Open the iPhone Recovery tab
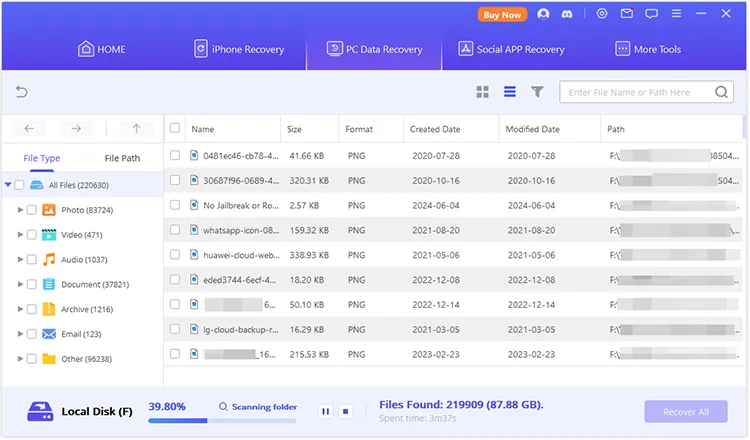The image size is (750, 440). point(239,49)
